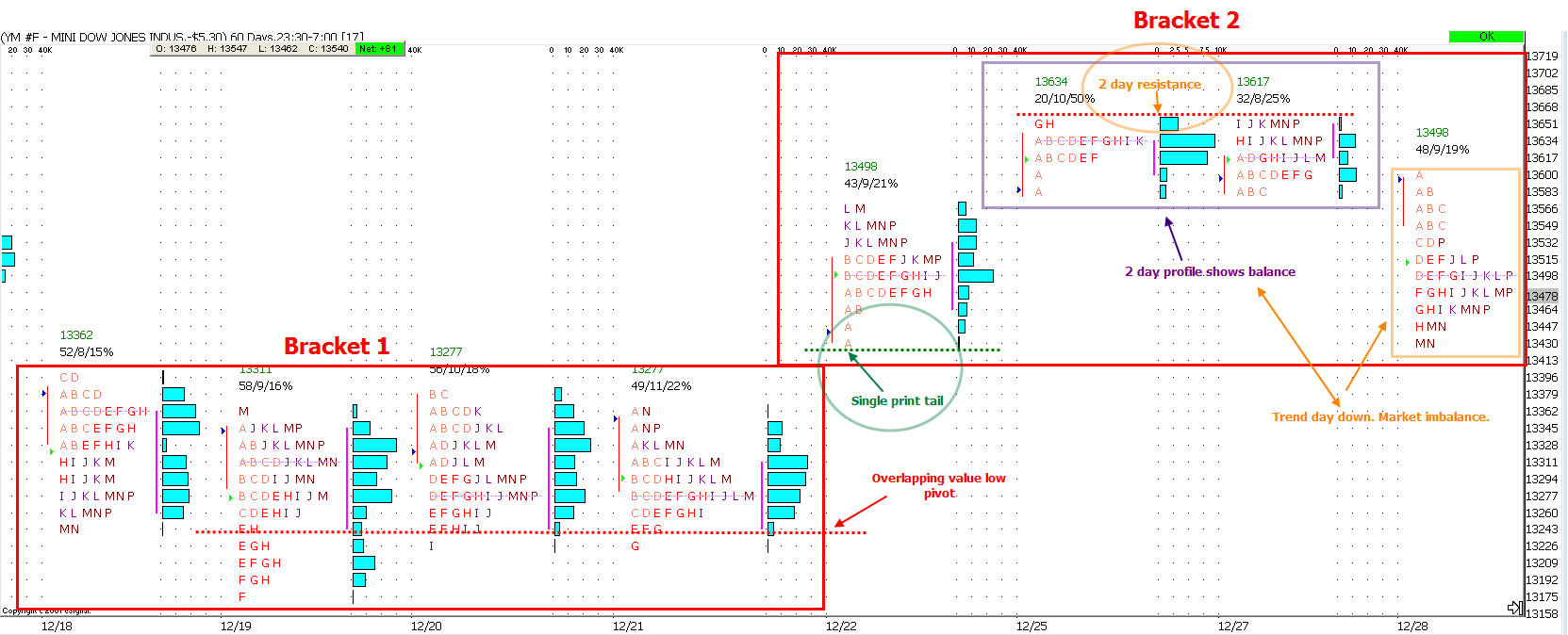The width and height of the screenshot is (1568, 635).
Task: Click the 12/25 date label
Action: [x=1032, y=626]
